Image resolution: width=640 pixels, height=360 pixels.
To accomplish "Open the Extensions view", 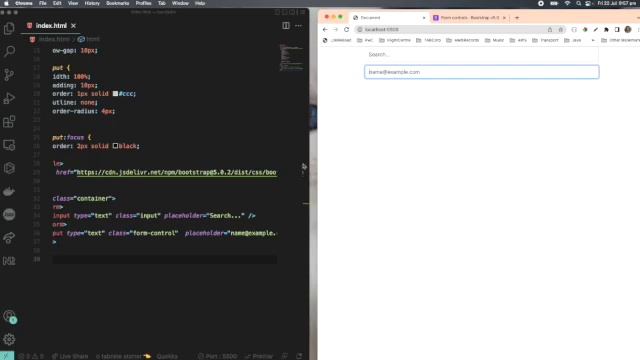I will [9, 121].
